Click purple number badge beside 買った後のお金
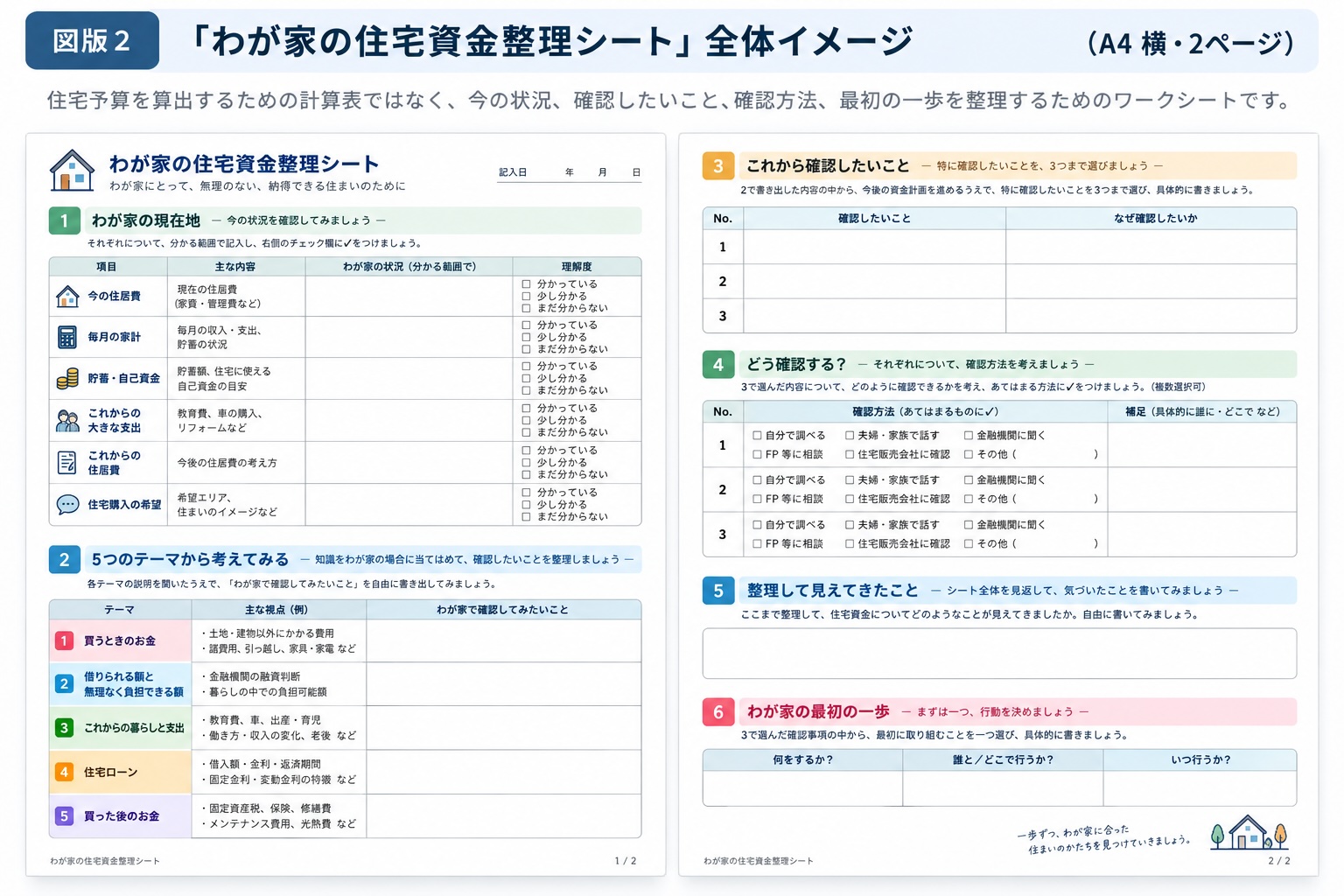This screenshot has height=896, width=1344. [64, 815]
